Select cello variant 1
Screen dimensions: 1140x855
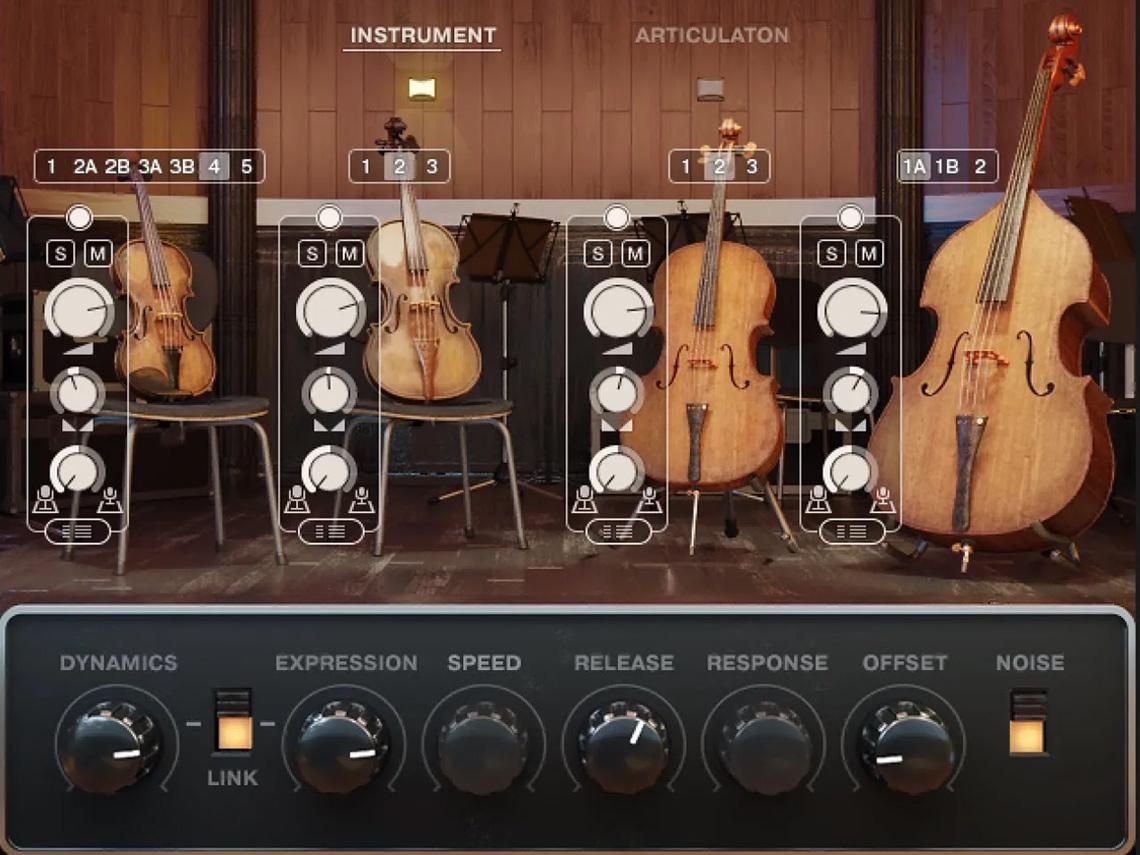686,166
